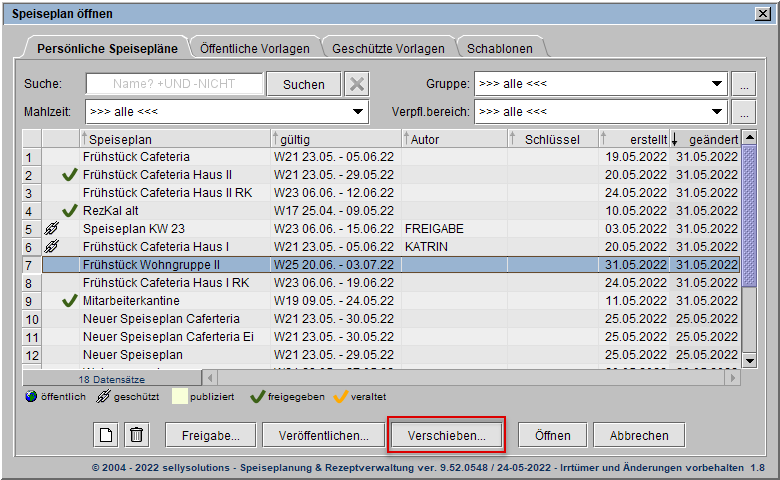This screenshot has width=780, height=480.
Task: Click the green checkmark on Mitarbeiterkantine row
Action: pyautogui.click(x=69, y=301)
